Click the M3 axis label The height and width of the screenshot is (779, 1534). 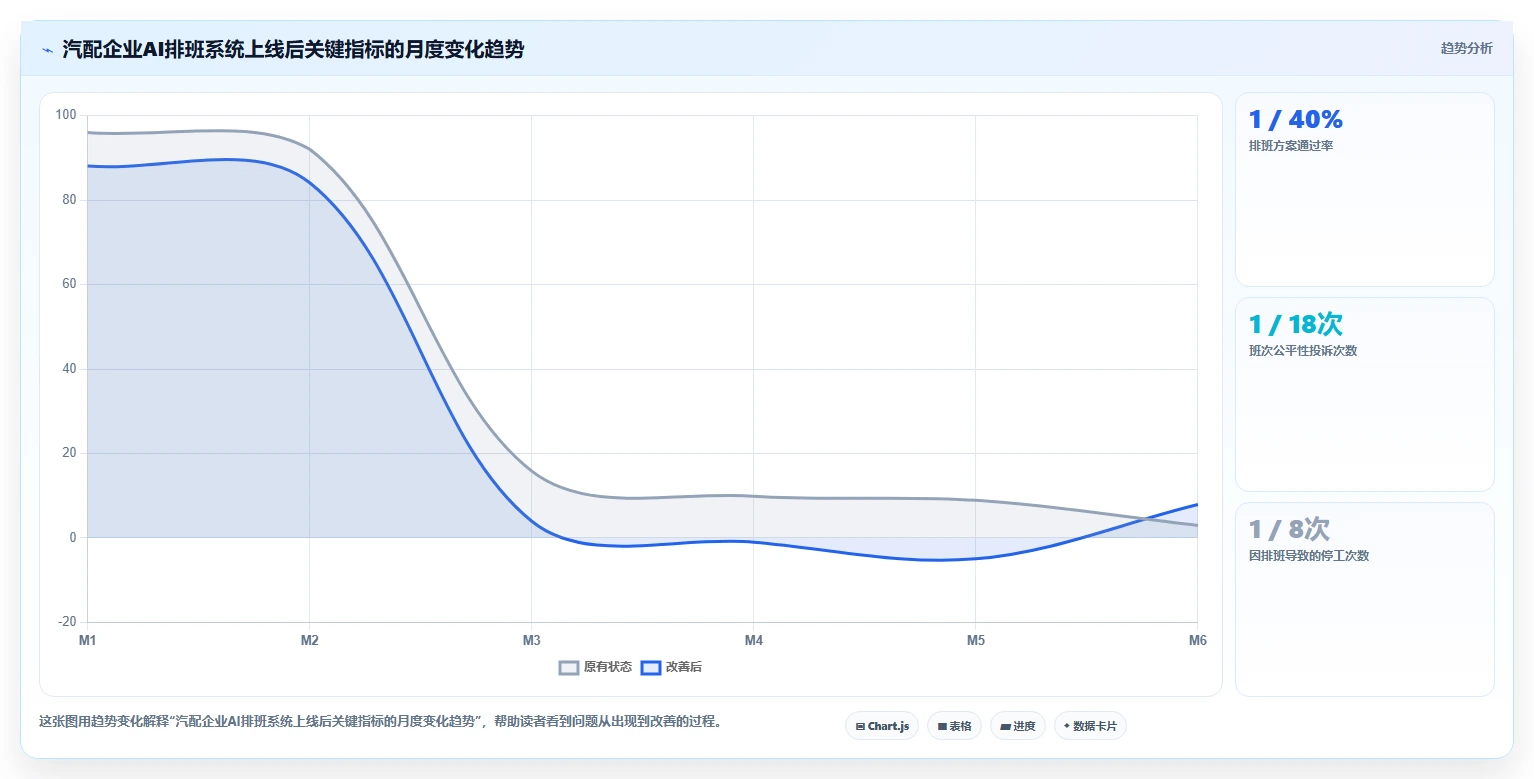531,640
